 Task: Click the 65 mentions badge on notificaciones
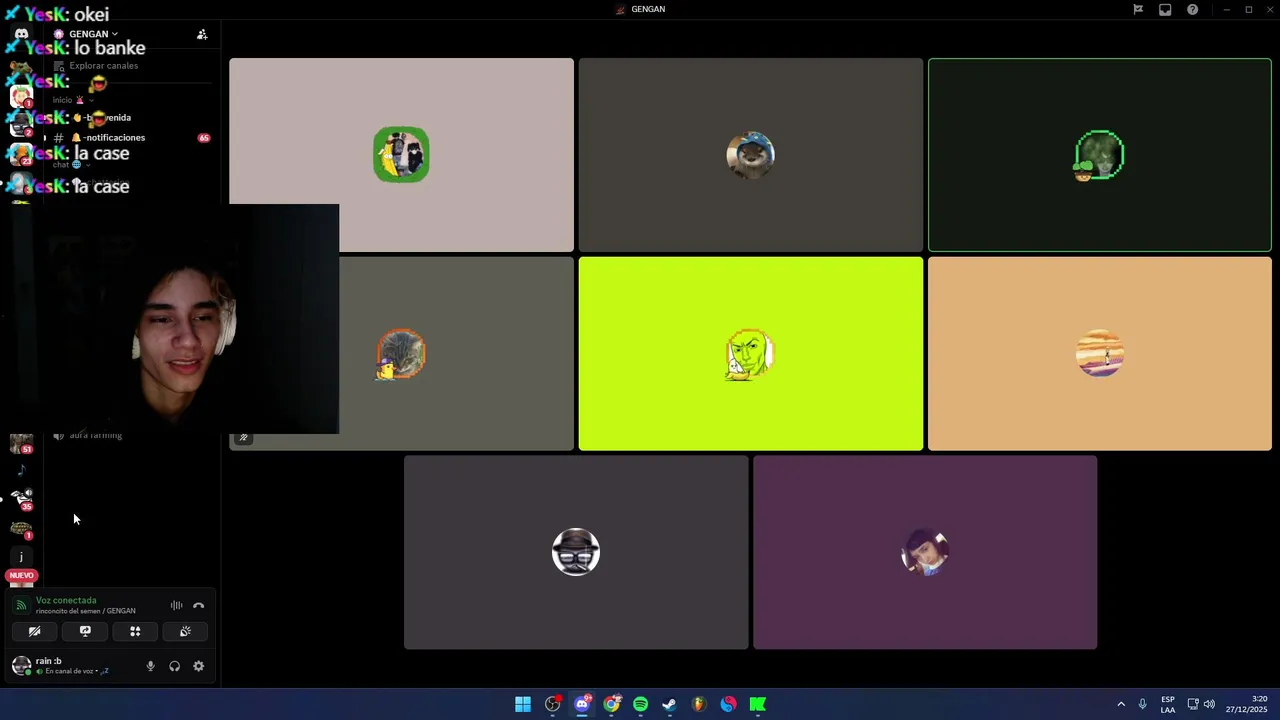click(x=204, y=138)
